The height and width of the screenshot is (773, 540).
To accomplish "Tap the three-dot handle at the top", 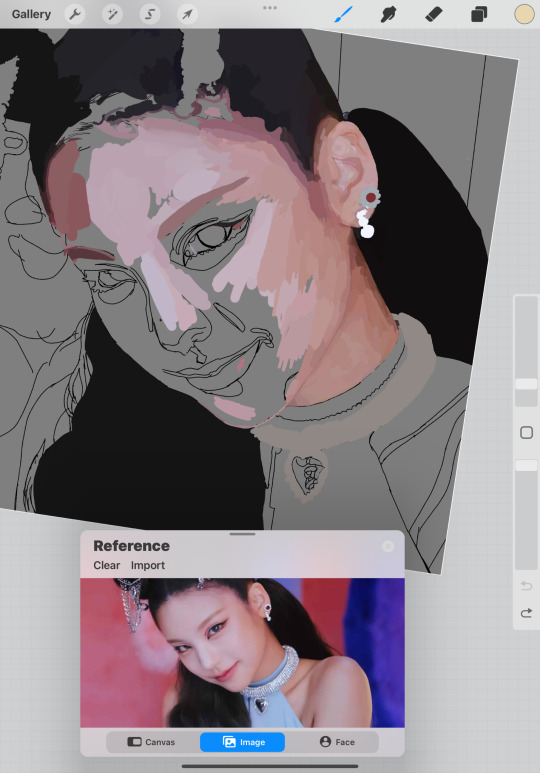I will tap(270, 8).
